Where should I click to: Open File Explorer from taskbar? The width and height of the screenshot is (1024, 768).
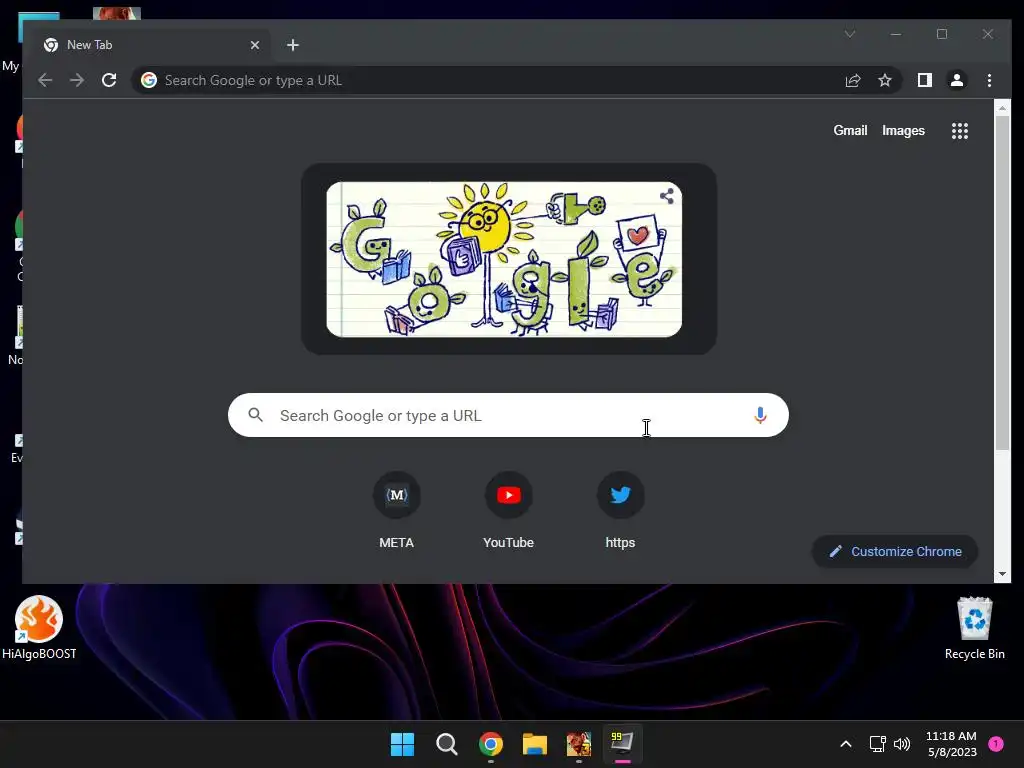point(535,744)
